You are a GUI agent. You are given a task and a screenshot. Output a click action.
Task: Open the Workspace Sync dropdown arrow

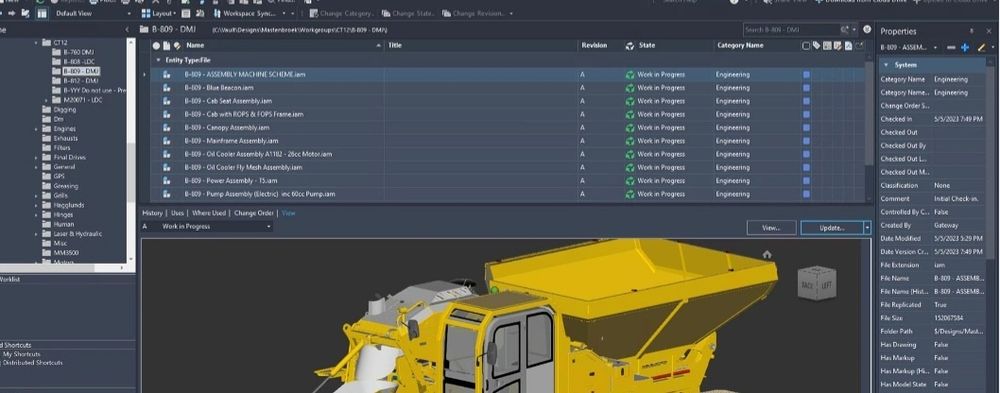point(284,13)
